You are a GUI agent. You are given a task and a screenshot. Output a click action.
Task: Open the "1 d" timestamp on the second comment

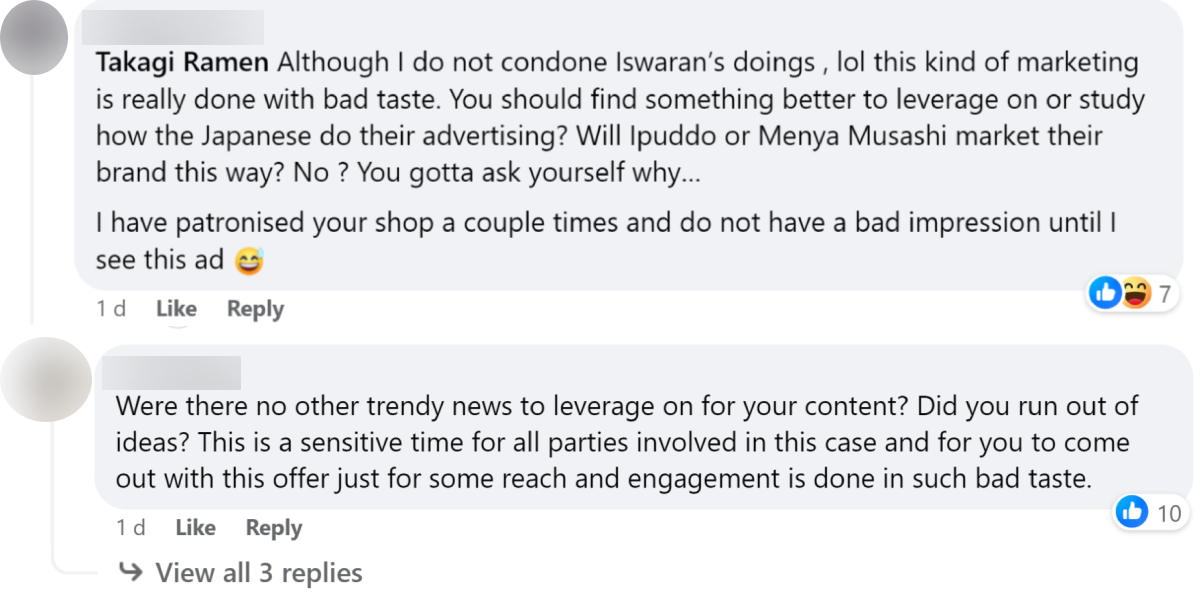coord(131,527)
